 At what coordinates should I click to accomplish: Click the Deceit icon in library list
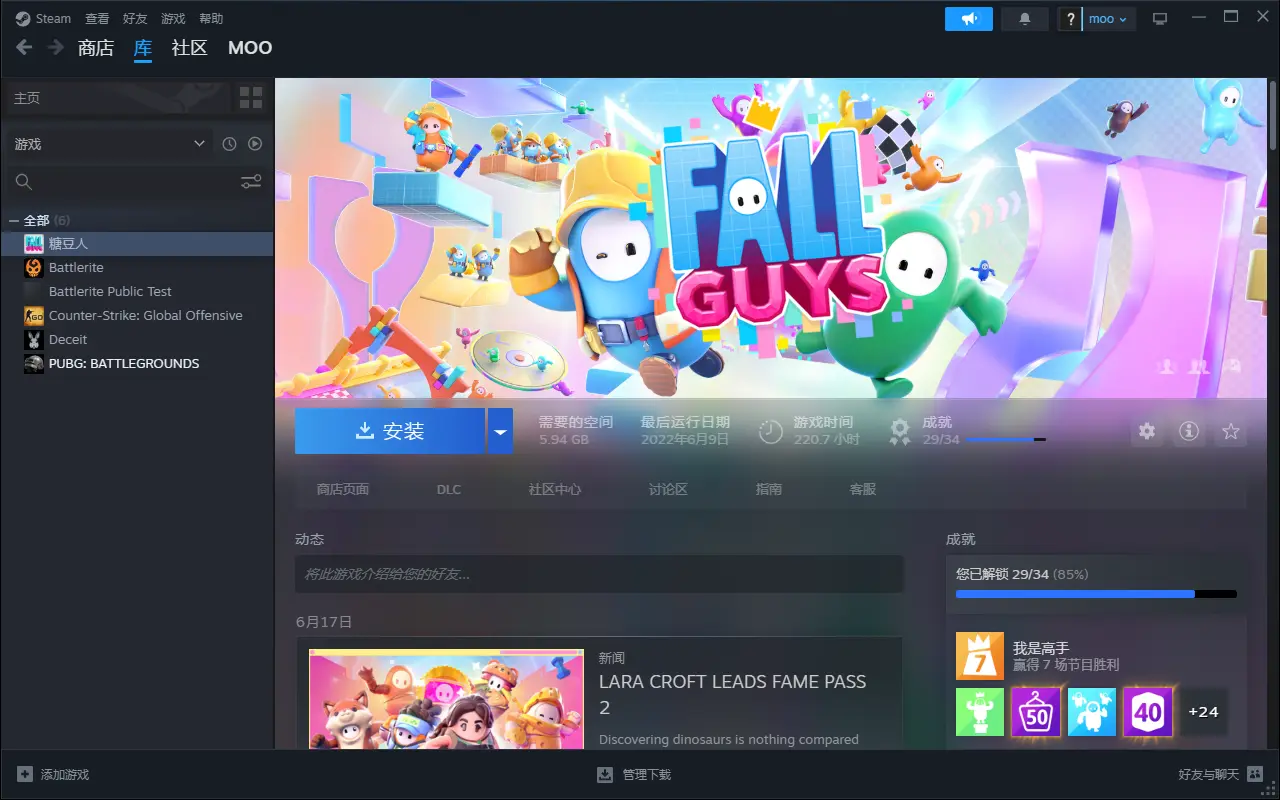34,339
